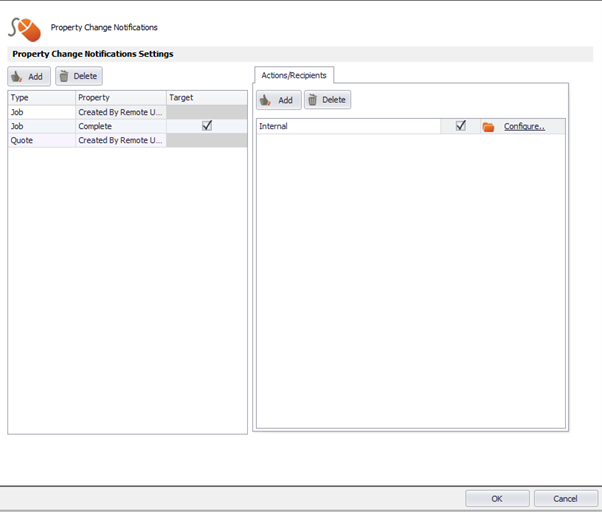Click the trash icon on the Actions/Recipients Delete button
602x512 pixels.
(313, 100)
